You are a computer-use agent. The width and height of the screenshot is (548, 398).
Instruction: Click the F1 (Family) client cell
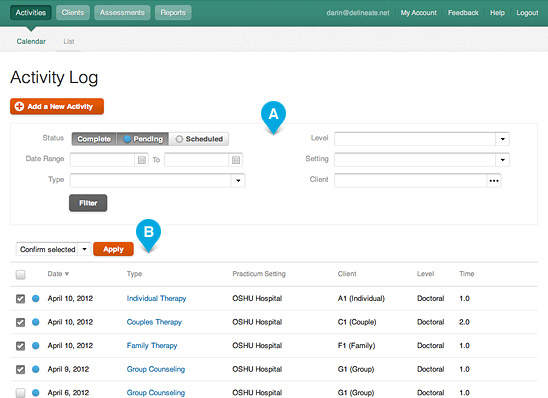pyautogui.click(x=356, y=346)
